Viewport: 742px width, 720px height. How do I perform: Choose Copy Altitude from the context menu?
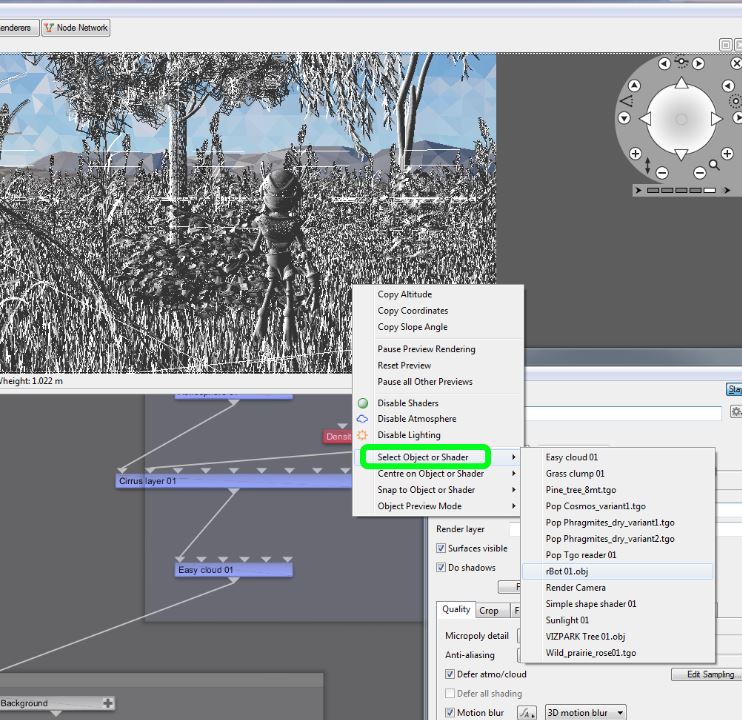438,294
